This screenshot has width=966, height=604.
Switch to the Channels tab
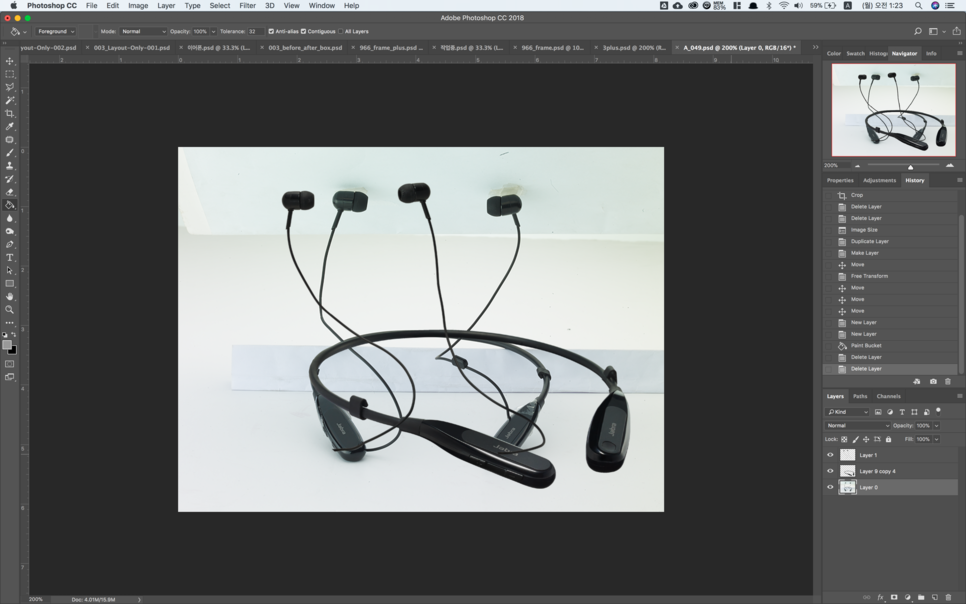click(x=888, y=396)
